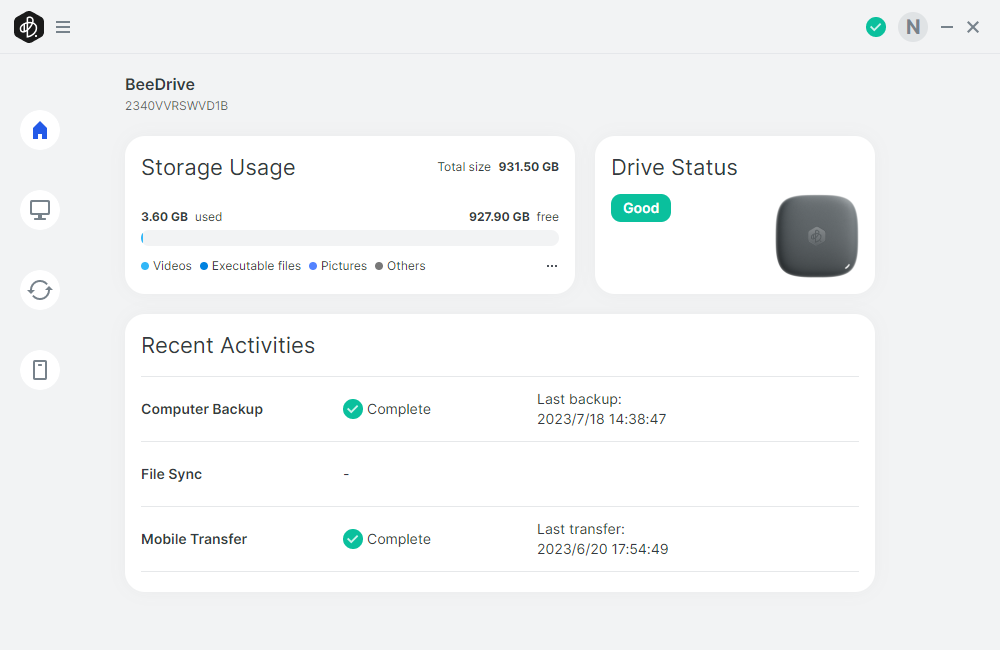Click the Drive Status heading
Screen dimensions: 1000x650
674,167
